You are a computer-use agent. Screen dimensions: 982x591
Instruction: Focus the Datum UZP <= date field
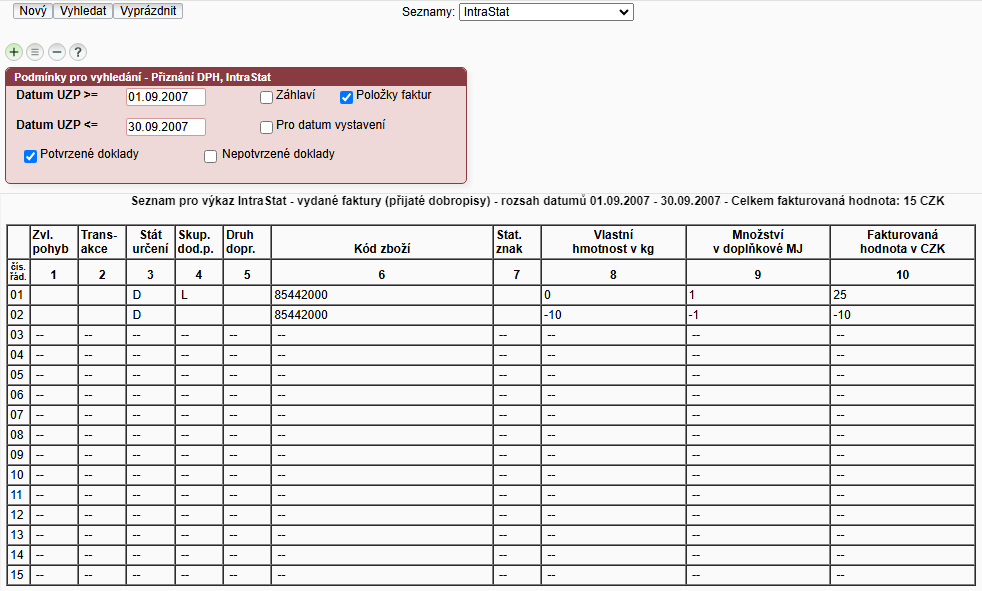point(165,127)
